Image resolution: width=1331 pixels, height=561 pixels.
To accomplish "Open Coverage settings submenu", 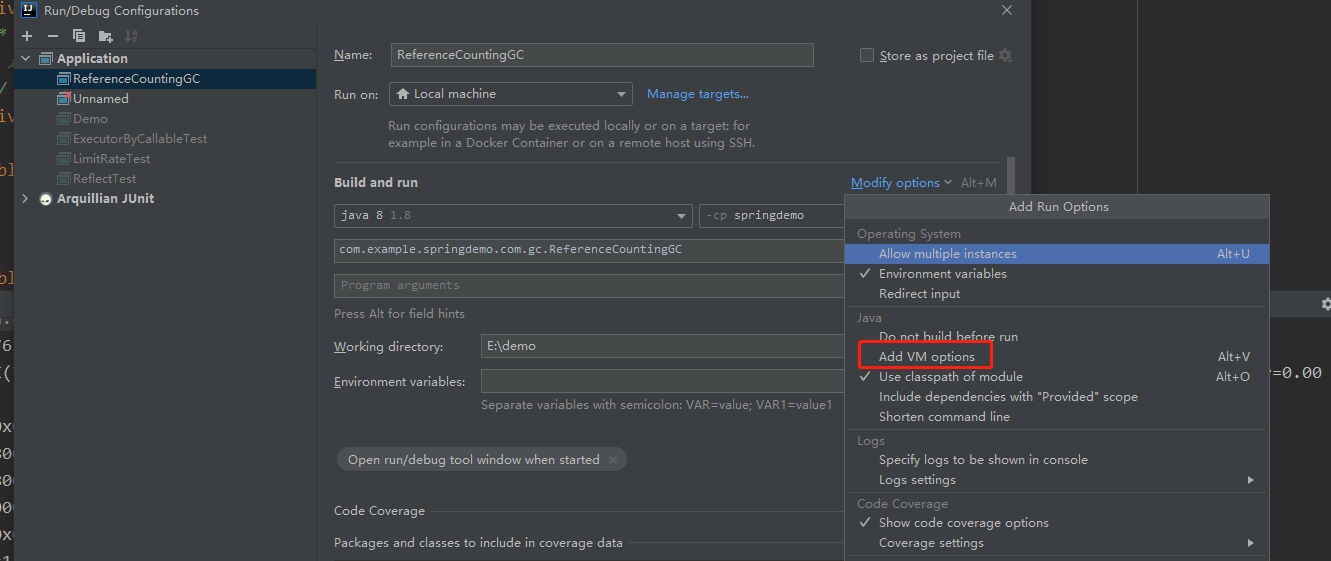I will coord(1057,543).
